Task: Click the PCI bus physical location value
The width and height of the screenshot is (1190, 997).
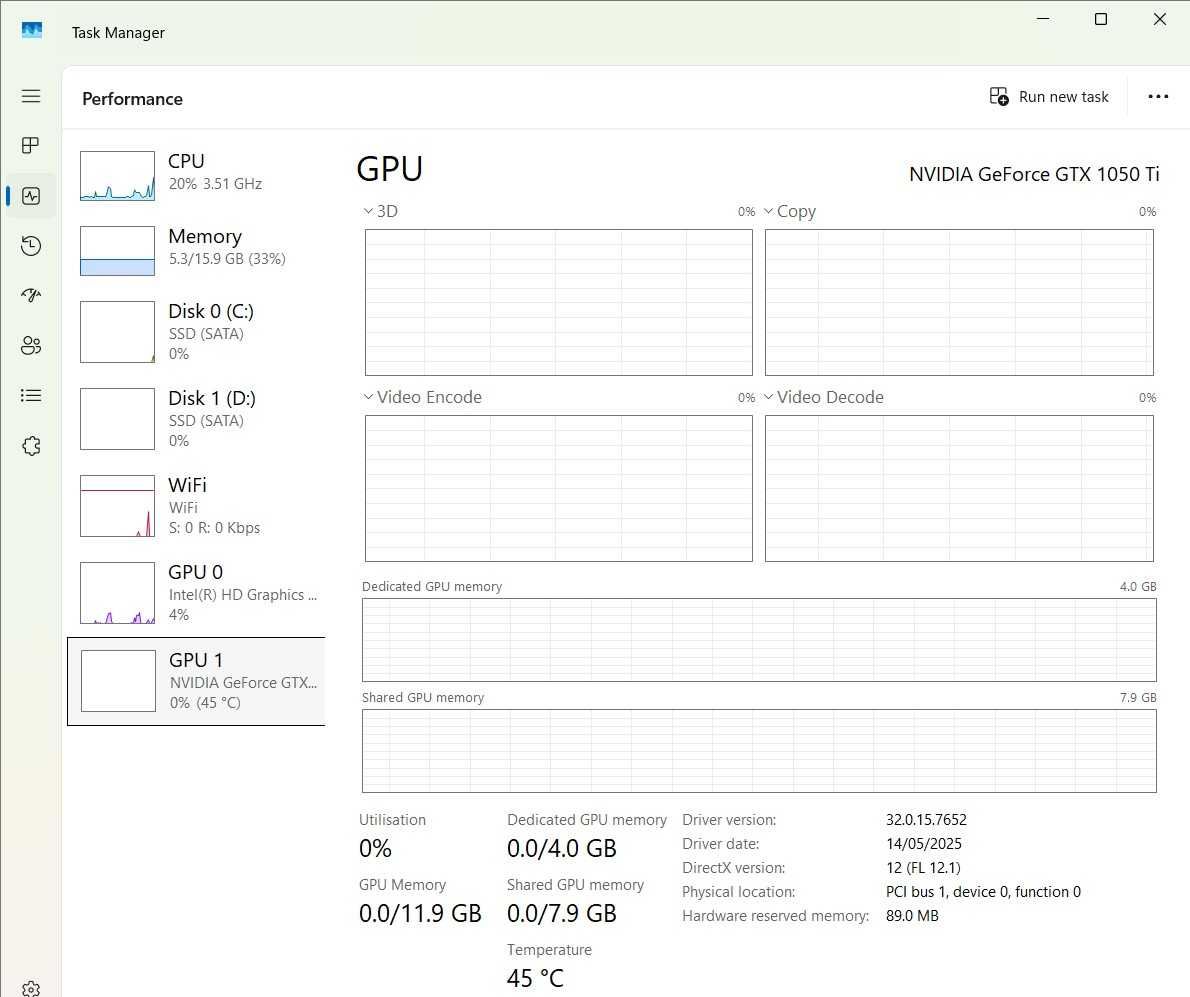Action: pos(983,892)
